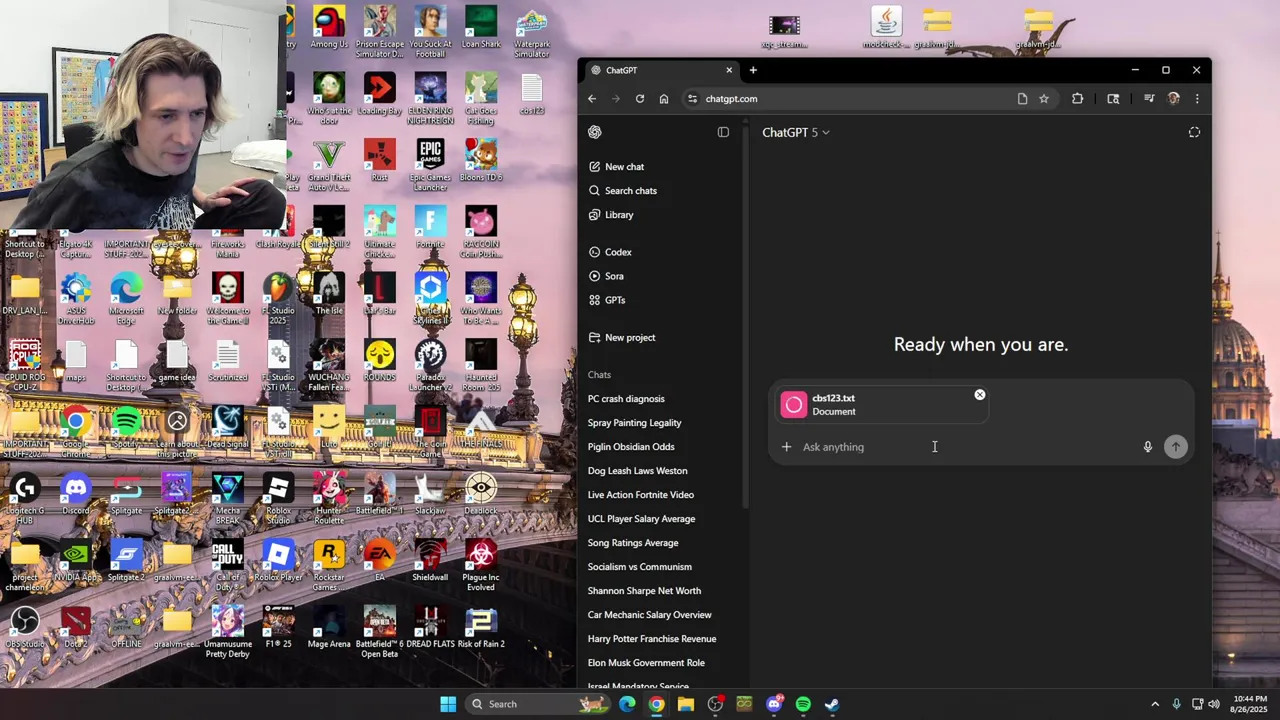Open the Windows Start menu
Viewport: 1280px width, 720px height.
tap(448, 704)
